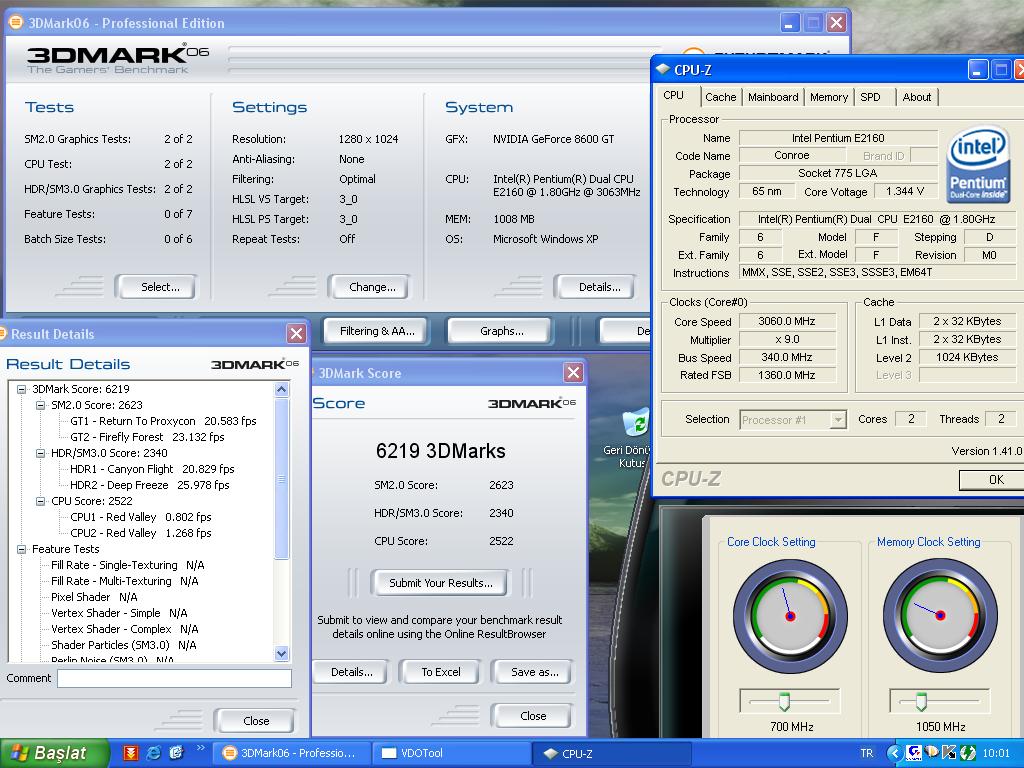Open the SPD tab in CPU-Z

click(871, 97)
